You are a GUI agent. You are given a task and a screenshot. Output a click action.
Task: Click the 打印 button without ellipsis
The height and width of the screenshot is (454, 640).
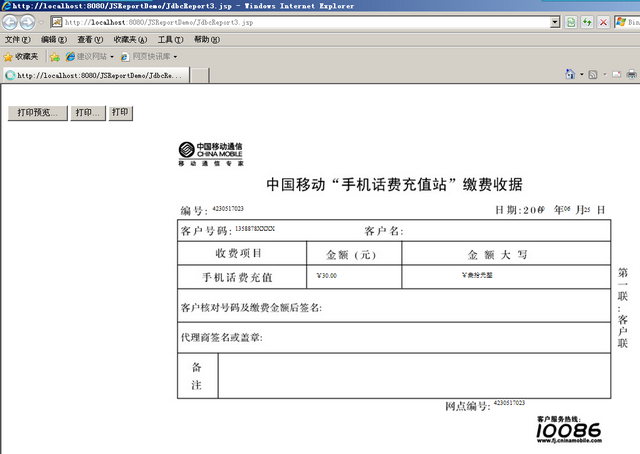pyautogui.click(x=120, y=113)
